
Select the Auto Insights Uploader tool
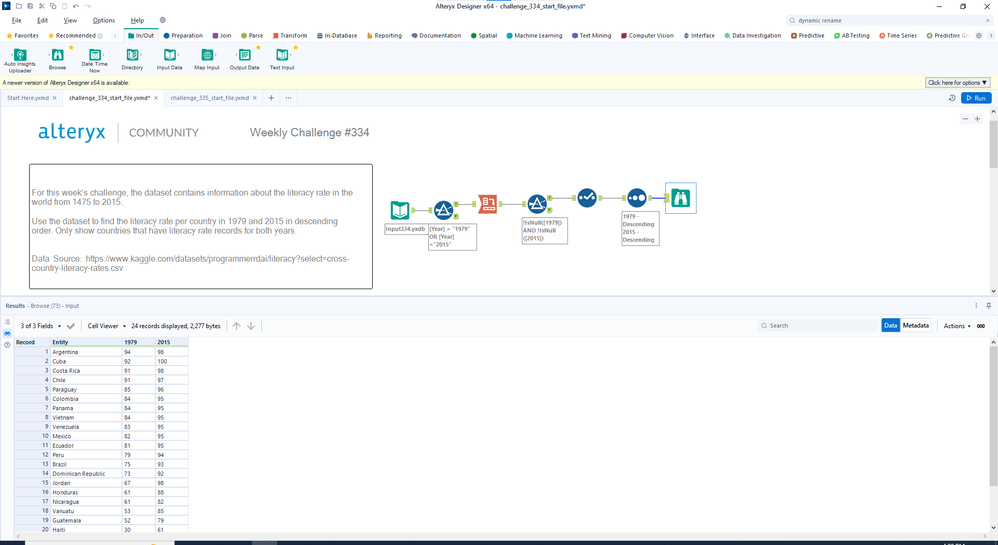(x=20, y=60)
